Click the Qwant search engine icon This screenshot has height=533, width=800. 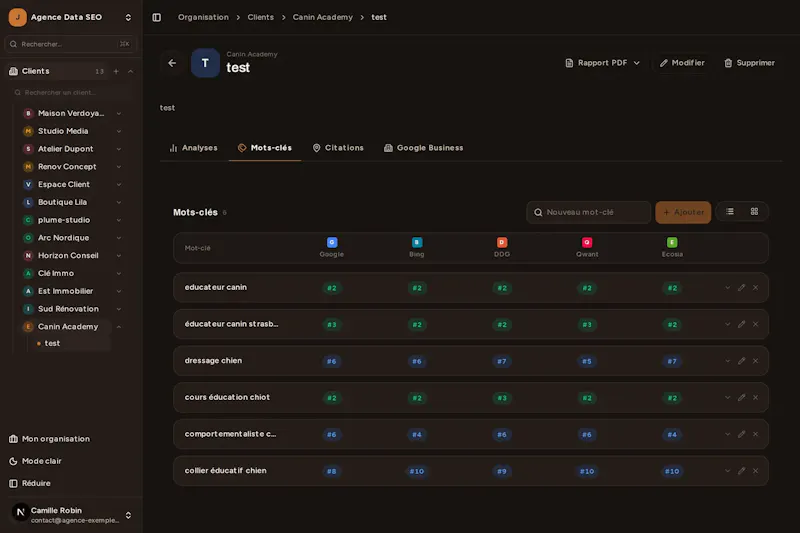pyautogui.click(x=587, y=242)
